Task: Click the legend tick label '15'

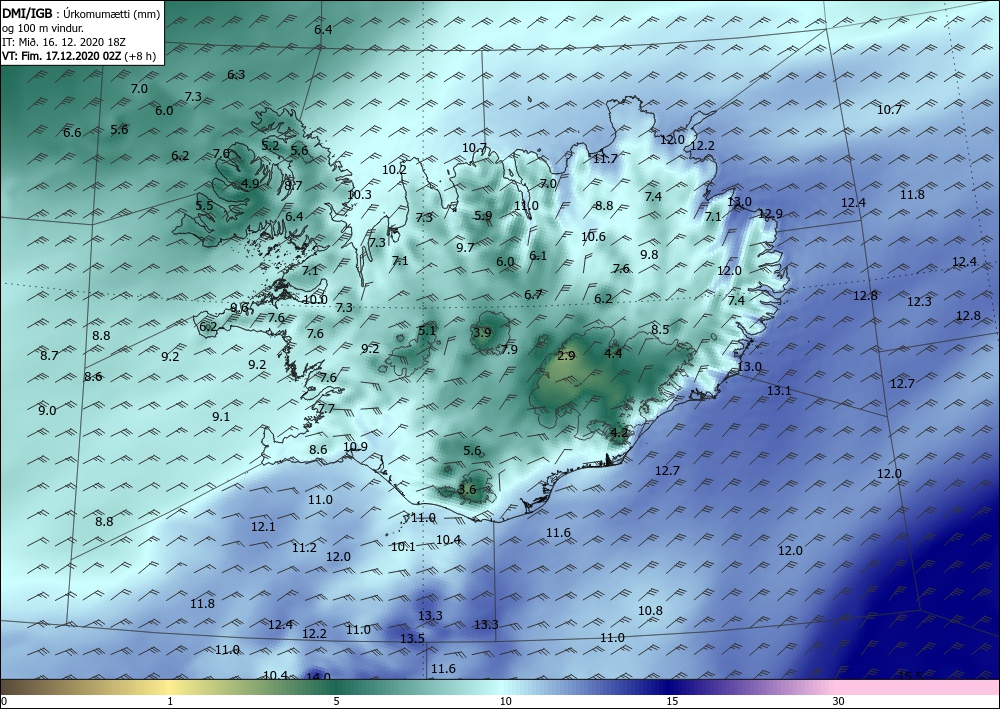Action: [672, 701]
